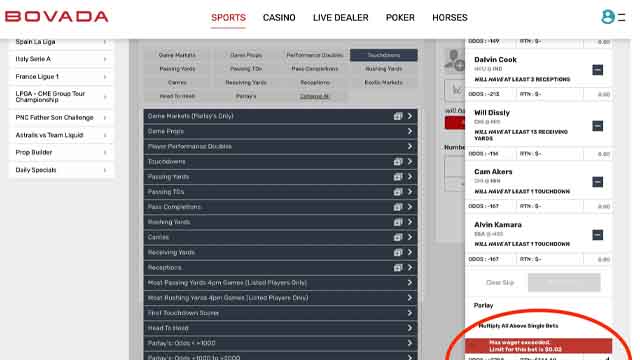
Task: Open the Casino tab
Action: 279,18
